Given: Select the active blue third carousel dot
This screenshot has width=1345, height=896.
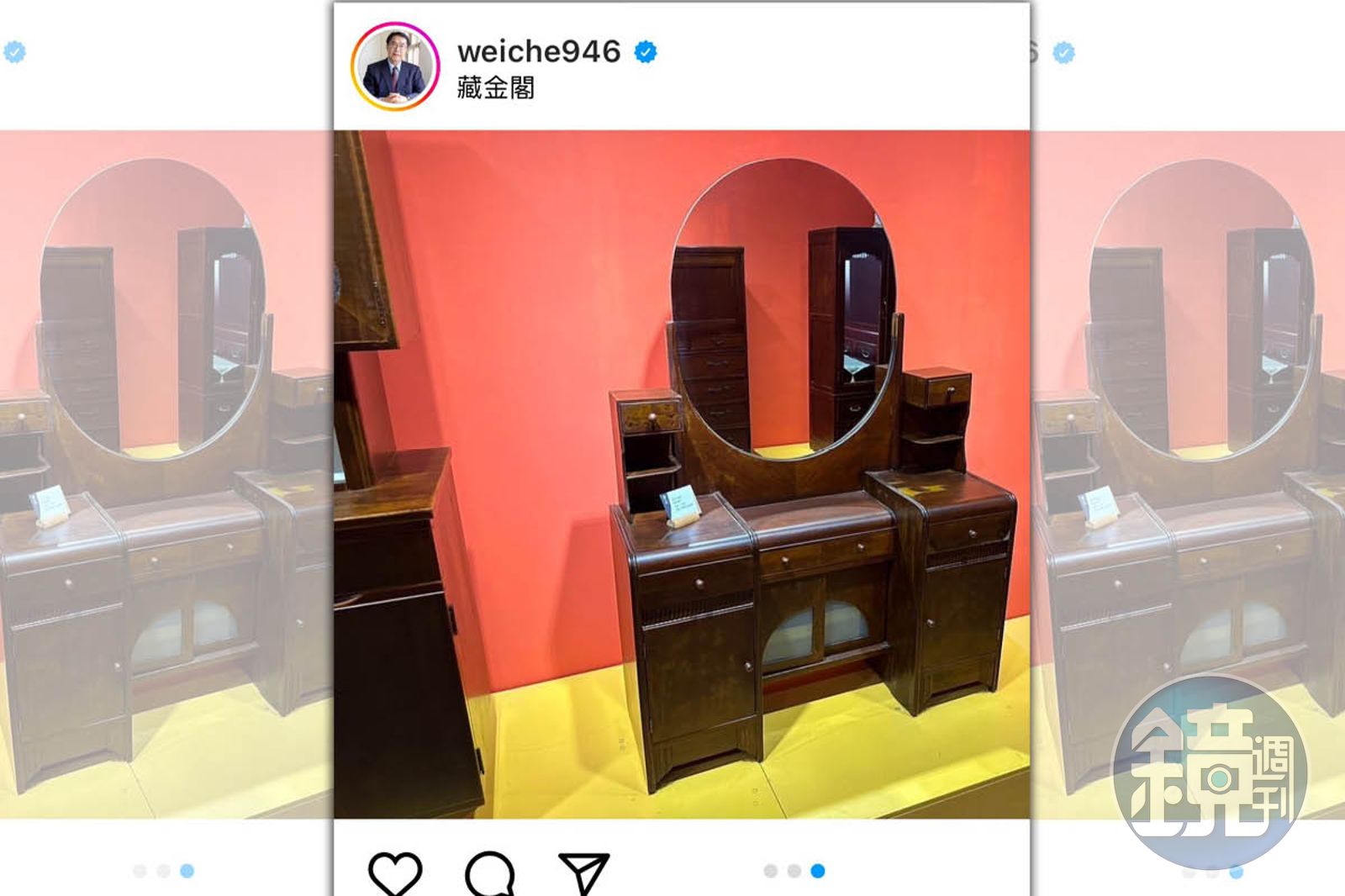Looking at the screenshot, I should 817,871.
